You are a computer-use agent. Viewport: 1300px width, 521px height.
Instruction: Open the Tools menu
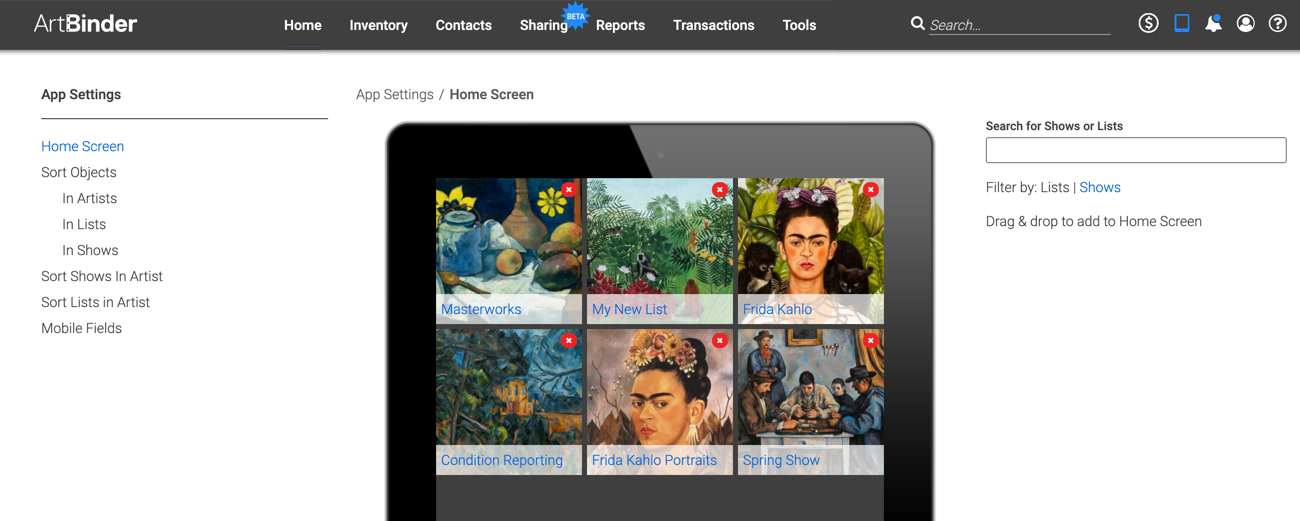point(799,25)
